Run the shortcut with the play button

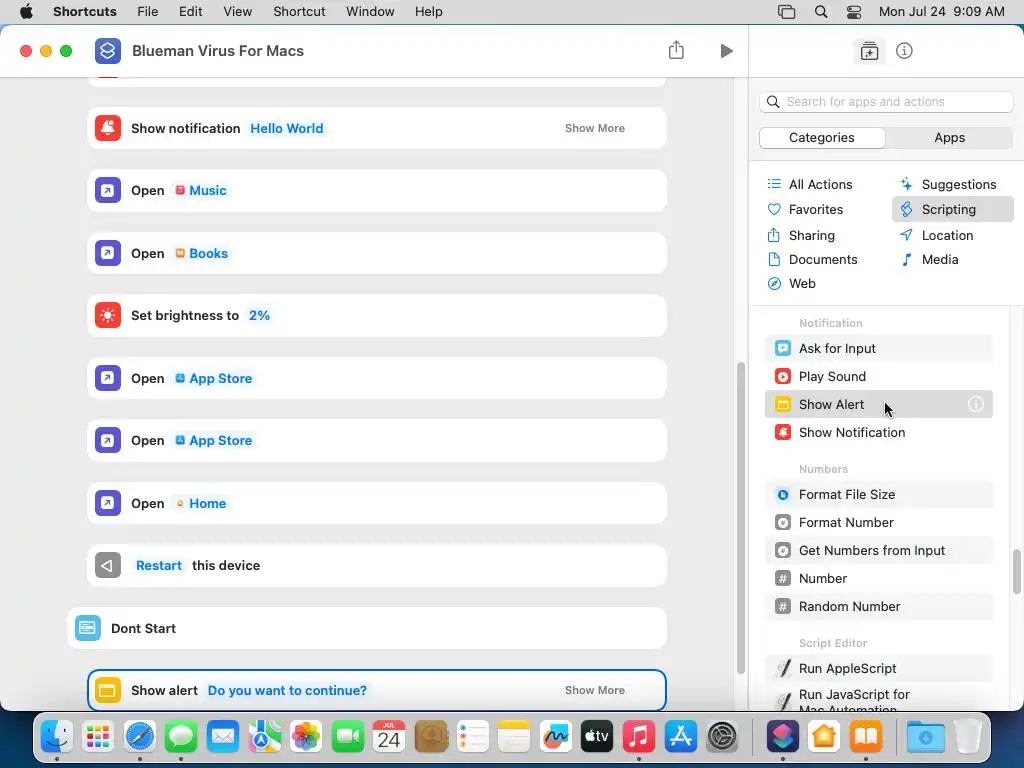(x=726, y=51)
